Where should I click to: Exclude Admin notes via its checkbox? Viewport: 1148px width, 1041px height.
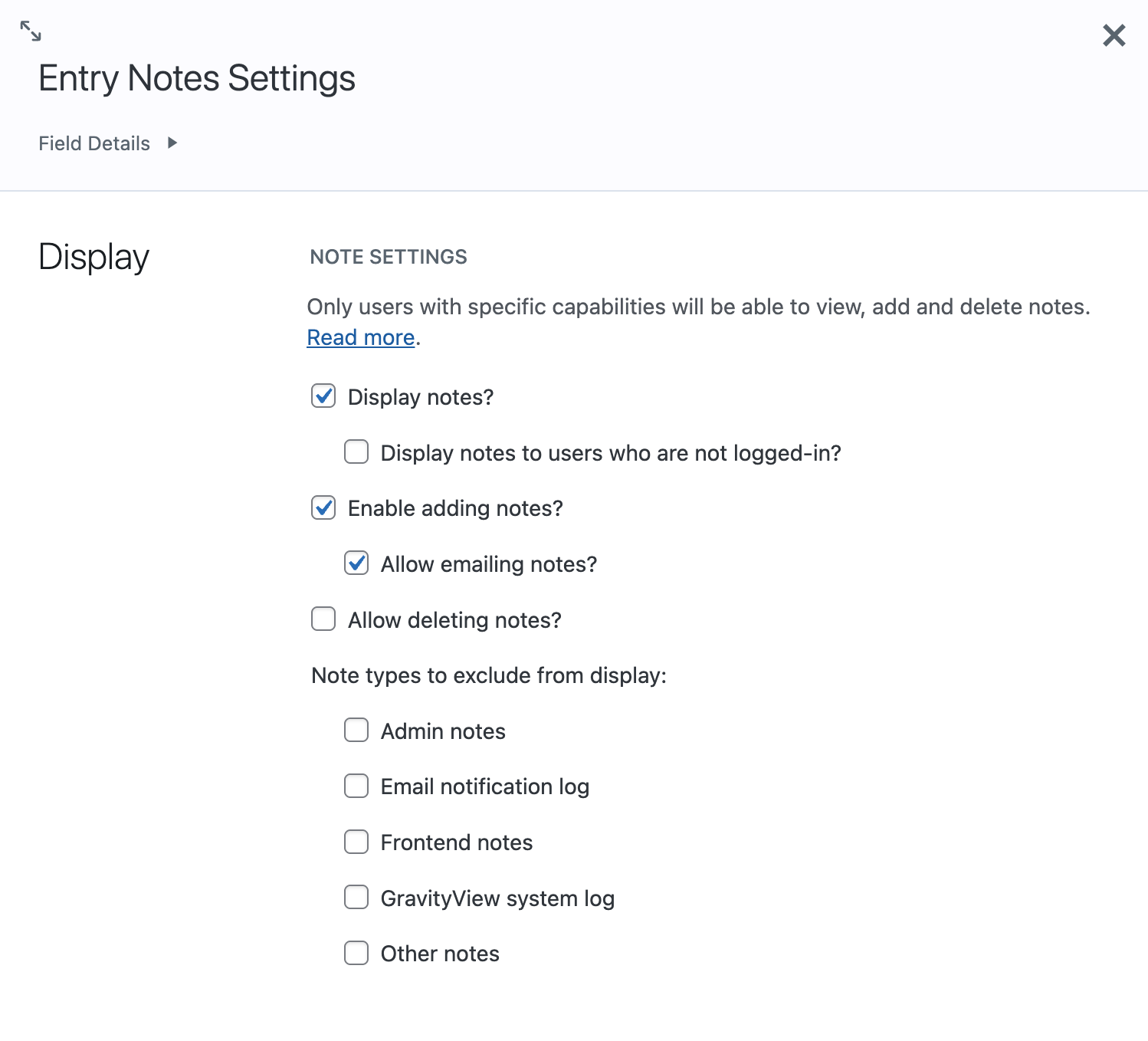click(x=356, y=731)
